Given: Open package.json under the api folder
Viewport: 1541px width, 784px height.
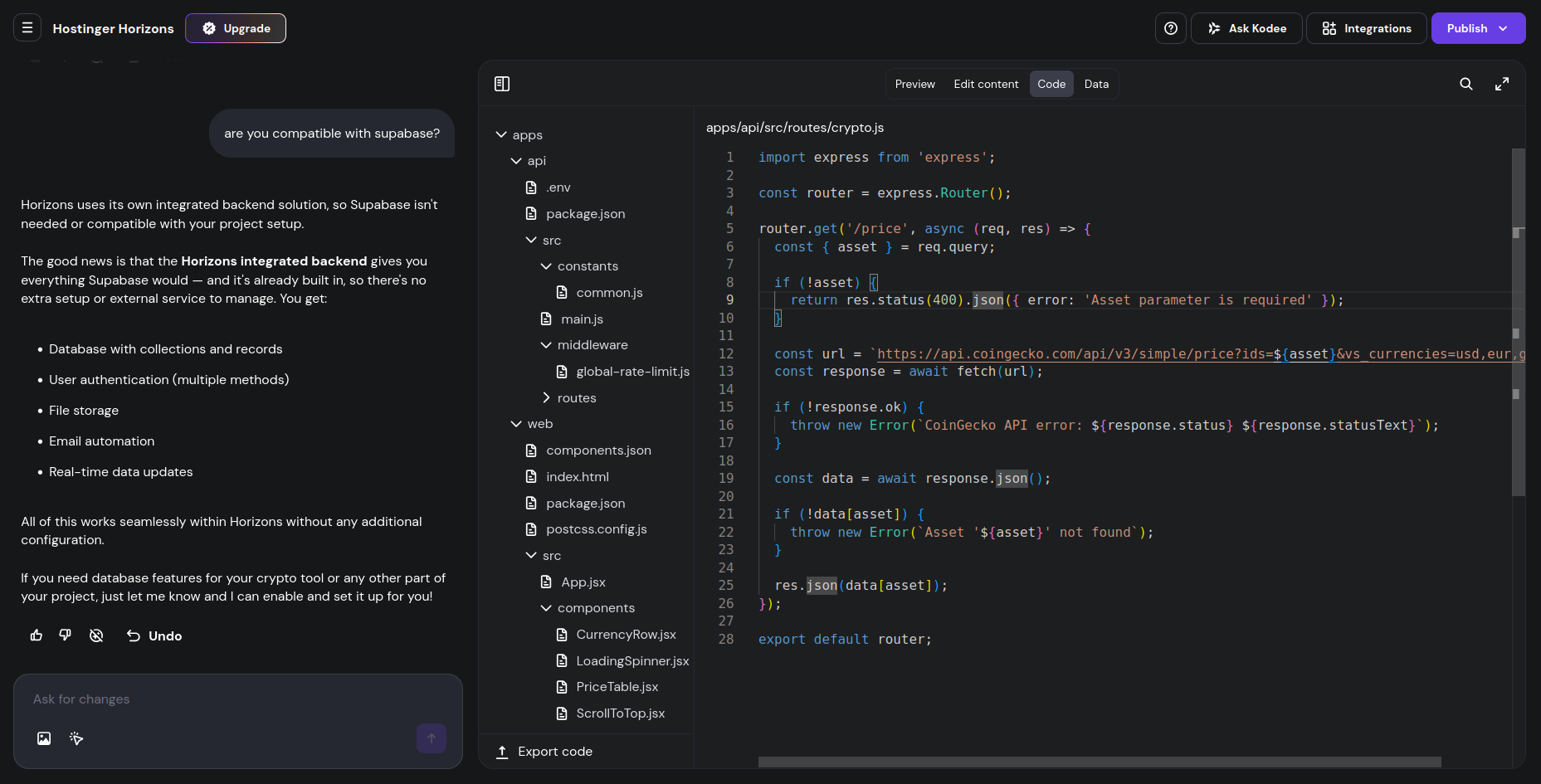Looking at the screenshot, I should click(576, 214).
